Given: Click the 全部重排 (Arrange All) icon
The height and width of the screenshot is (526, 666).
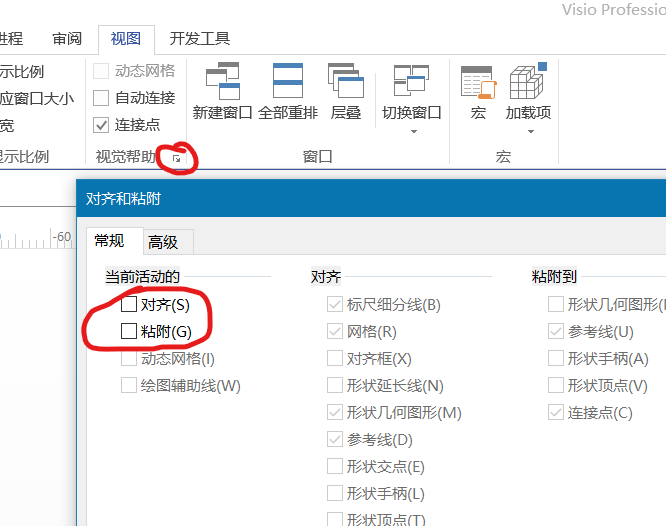Looking at the screenshot, I should 288,81.
